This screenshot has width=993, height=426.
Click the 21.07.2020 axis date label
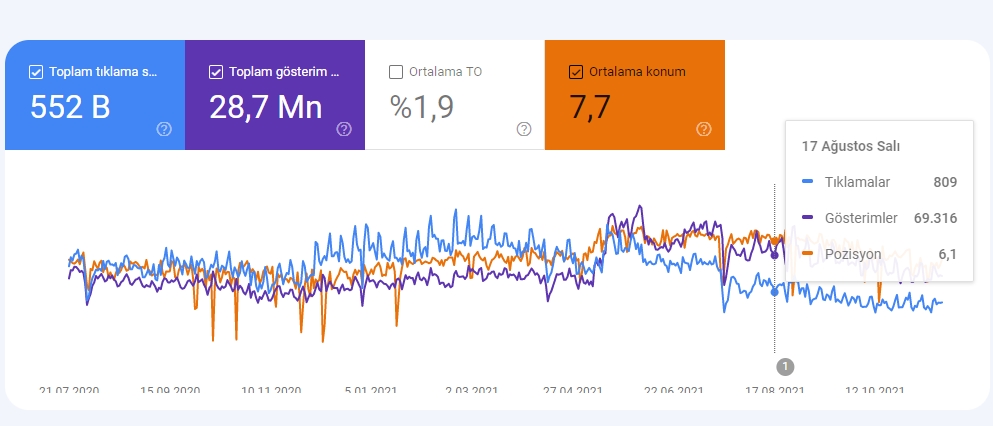coord(69,390)
